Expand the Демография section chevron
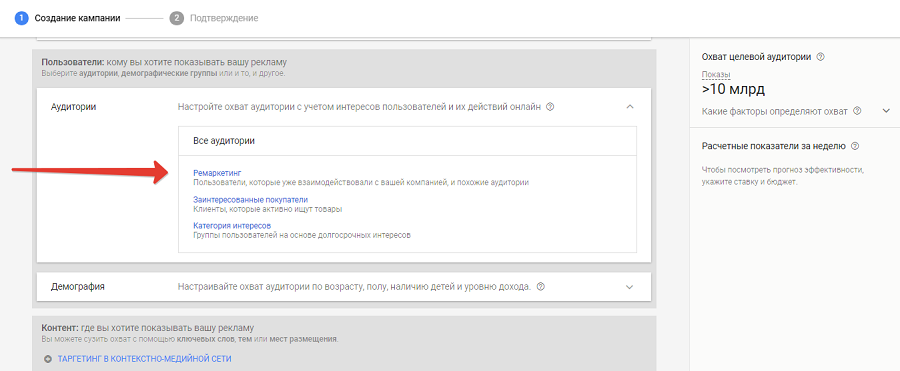Viewport: 900px width, 371px height. pos(630,287)
